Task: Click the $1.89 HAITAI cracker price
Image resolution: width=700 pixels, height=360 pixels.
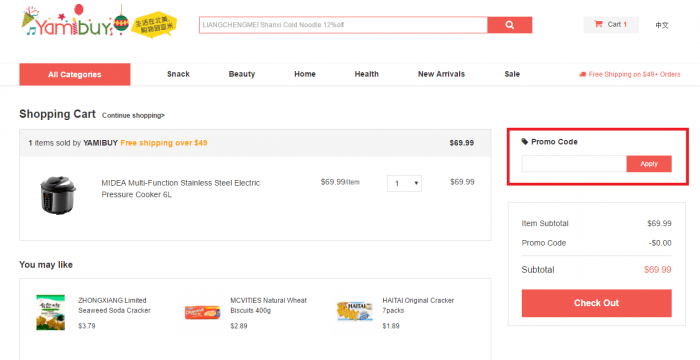Action: tap(391, 326)
